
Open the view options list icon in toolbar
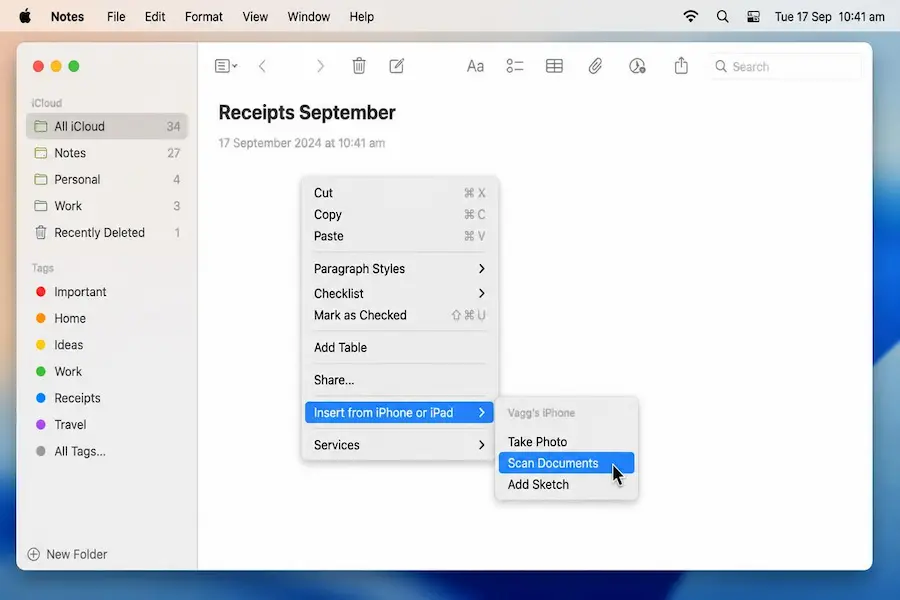226,66
